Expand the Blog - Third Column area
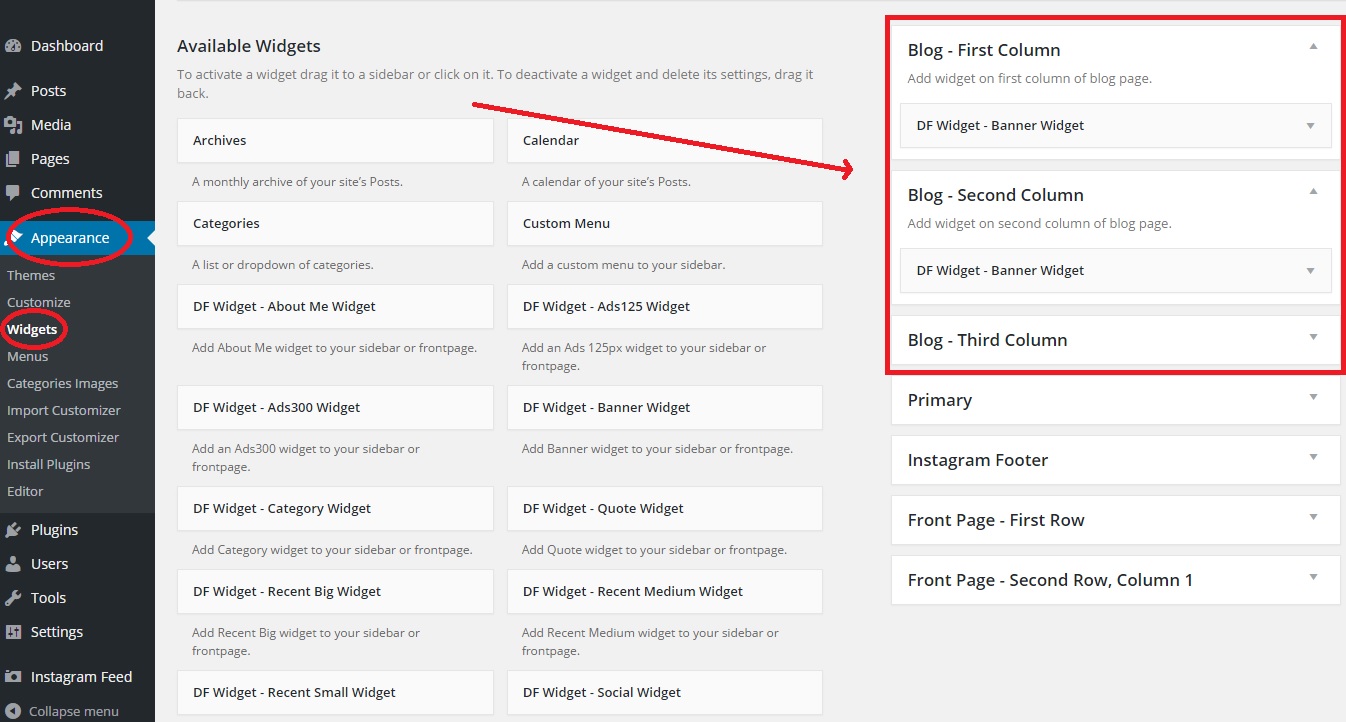 (x=1313, y=337)
